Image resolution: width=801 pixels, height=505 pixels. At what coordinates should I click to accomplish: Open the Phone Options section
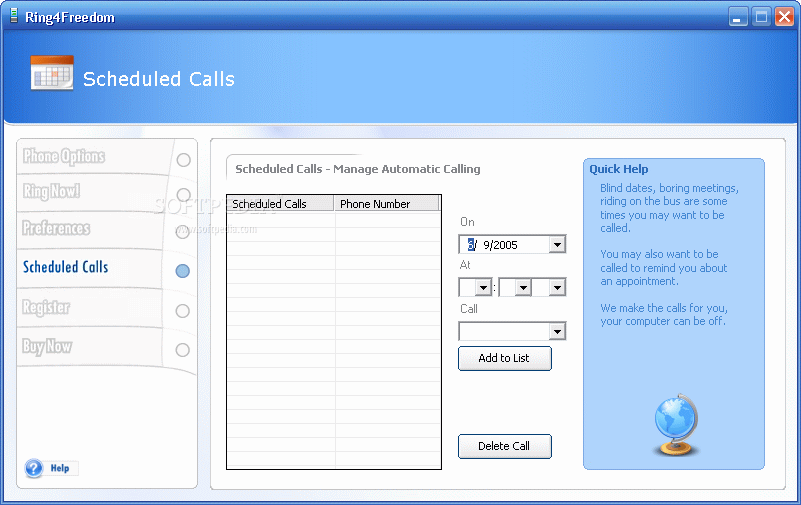[64, 156]
